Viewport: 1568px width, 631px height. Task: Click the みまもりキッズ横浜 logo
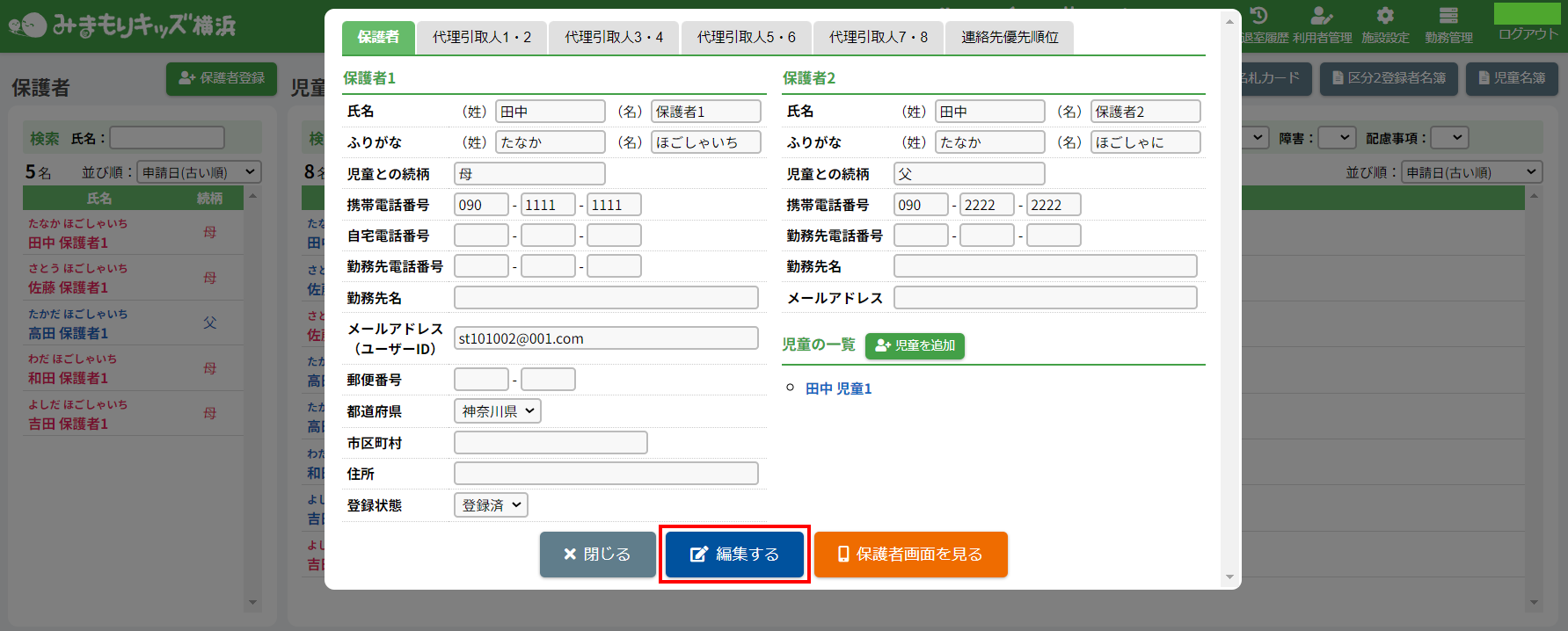click(123, 25)
